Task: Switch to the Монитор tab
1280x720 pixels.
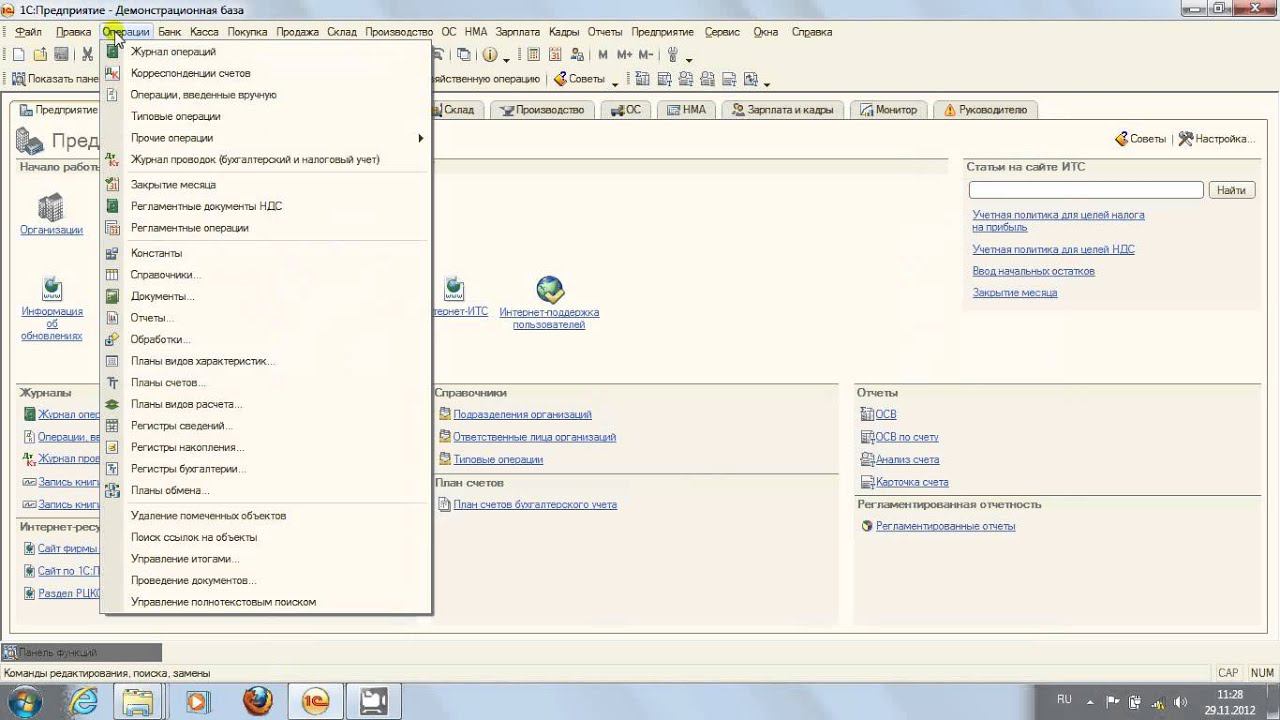Action: pyautogui.click(x=890, y=110)
